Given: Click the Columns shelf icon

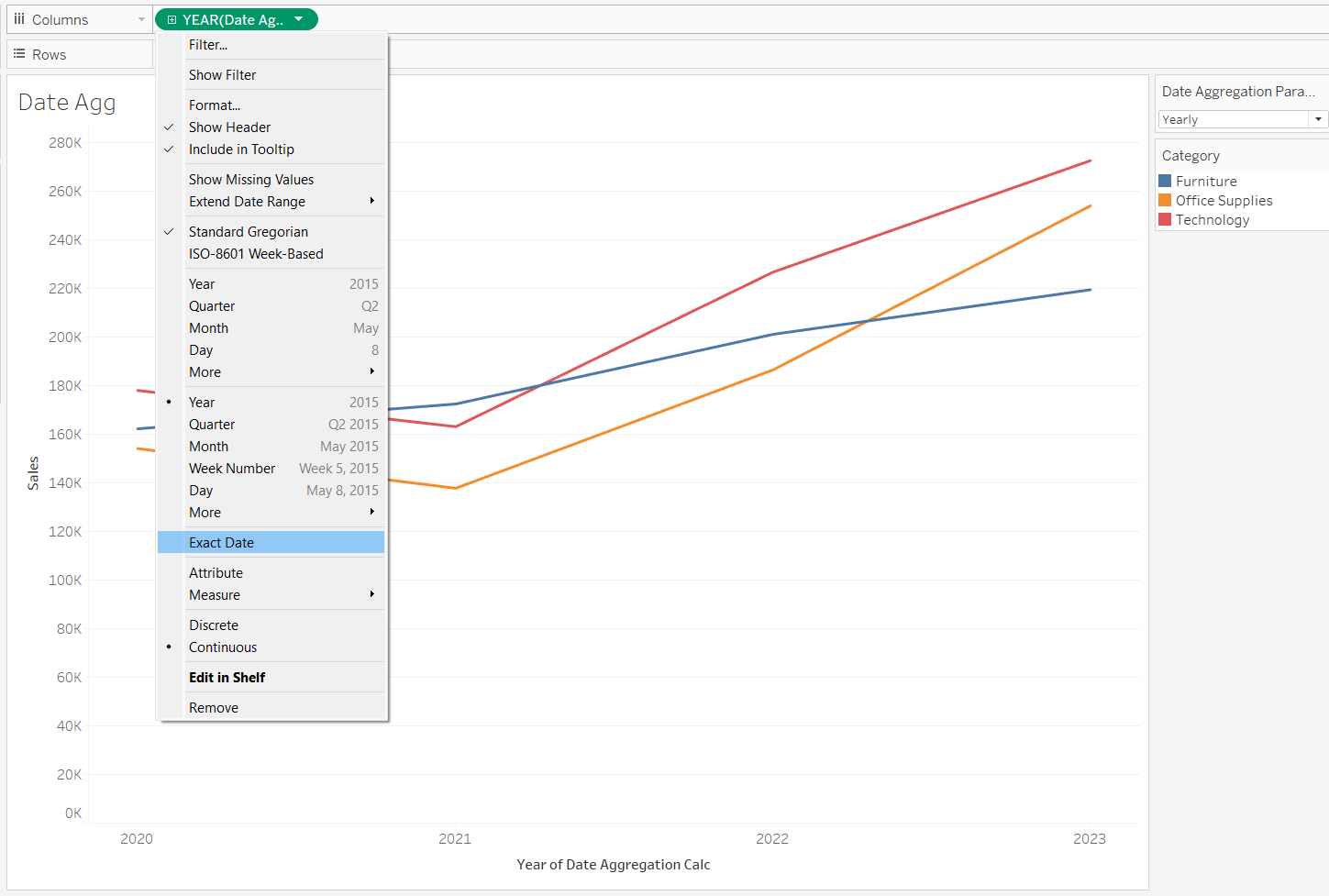Looking at the screenshot, I should [x=19, y=19].
